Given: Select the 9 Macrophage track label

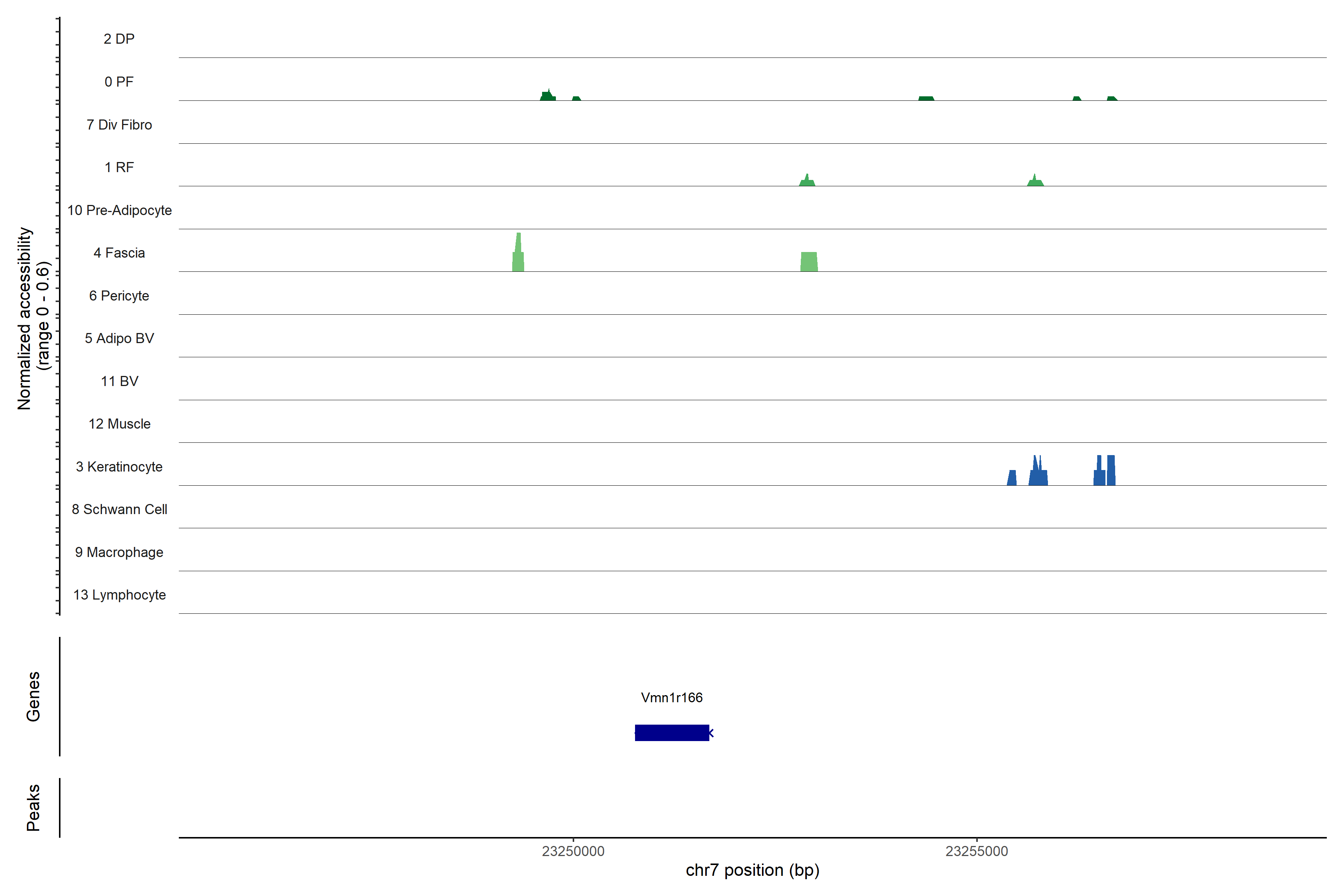Looking at the screenshot, I should [x=119, y=552].
